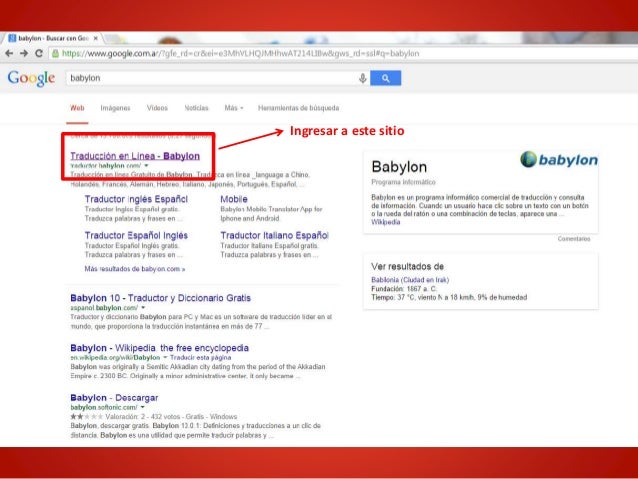The image size is (638, 479).
Task: Click the Tiempo: 37 °C weather text
Action: 449,297
